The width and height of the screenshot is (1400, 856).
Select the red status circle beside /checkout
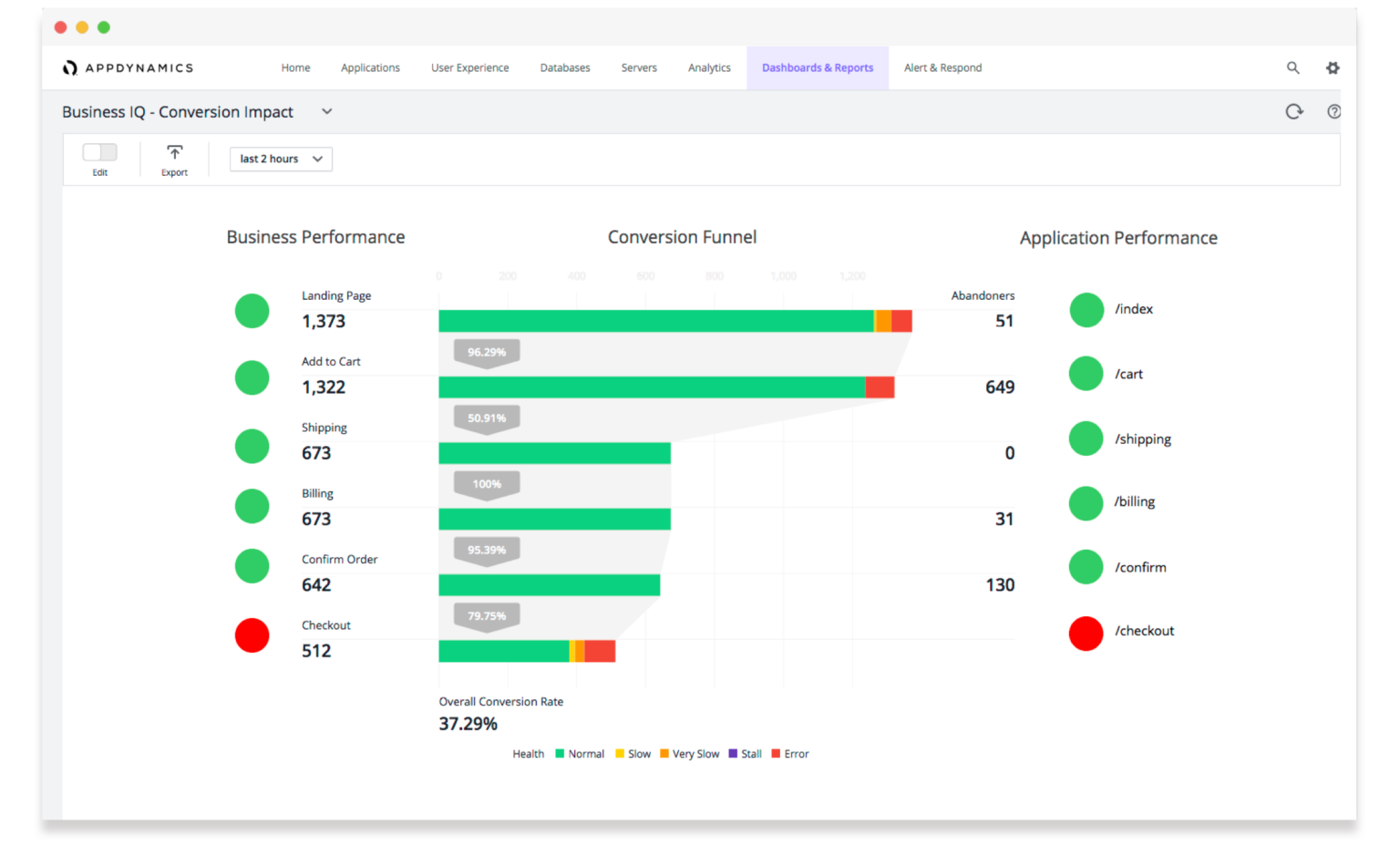(1086, 632)
